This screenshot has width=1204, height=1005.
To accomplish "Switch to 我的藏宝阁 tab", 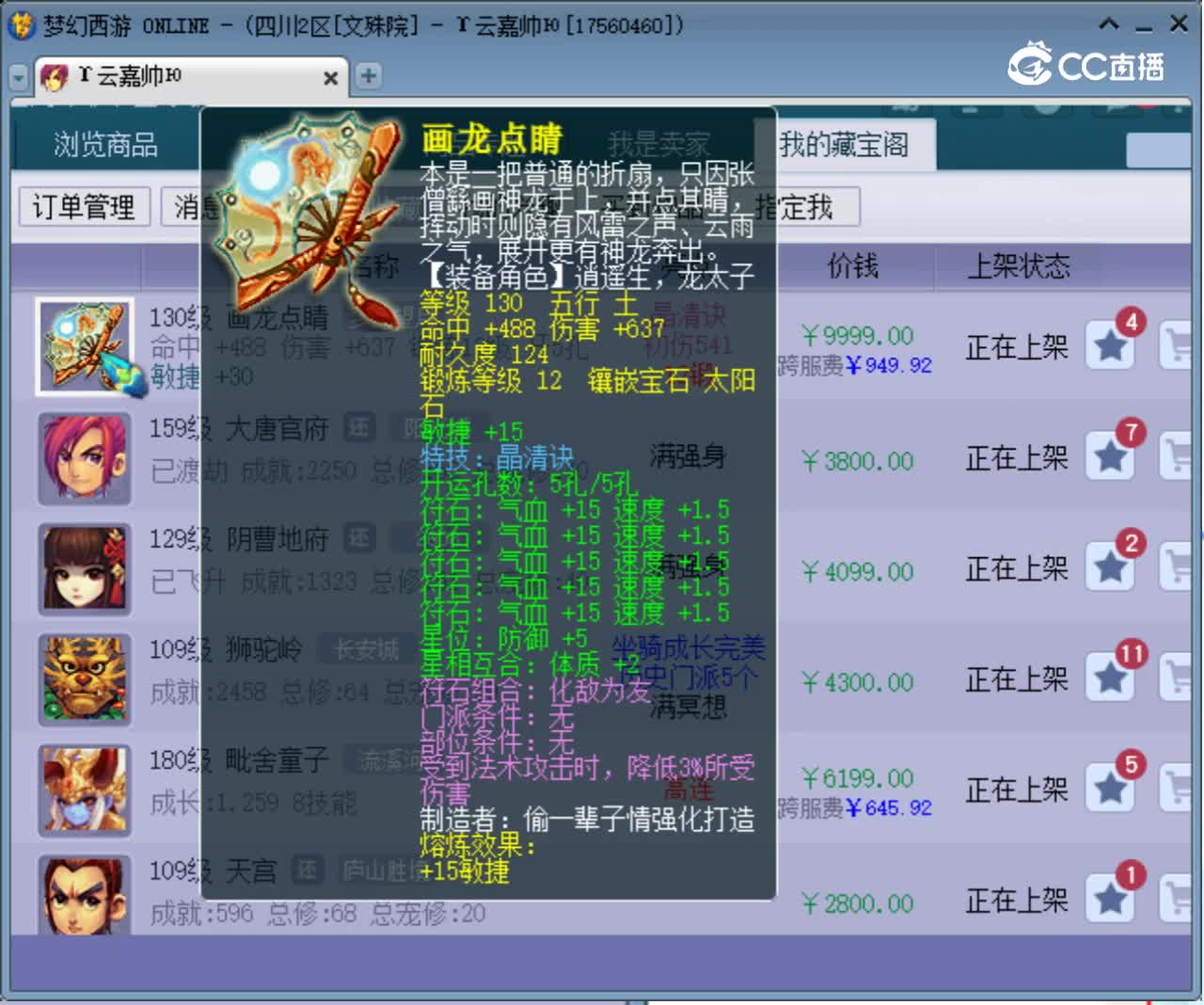I will [844, 145].
